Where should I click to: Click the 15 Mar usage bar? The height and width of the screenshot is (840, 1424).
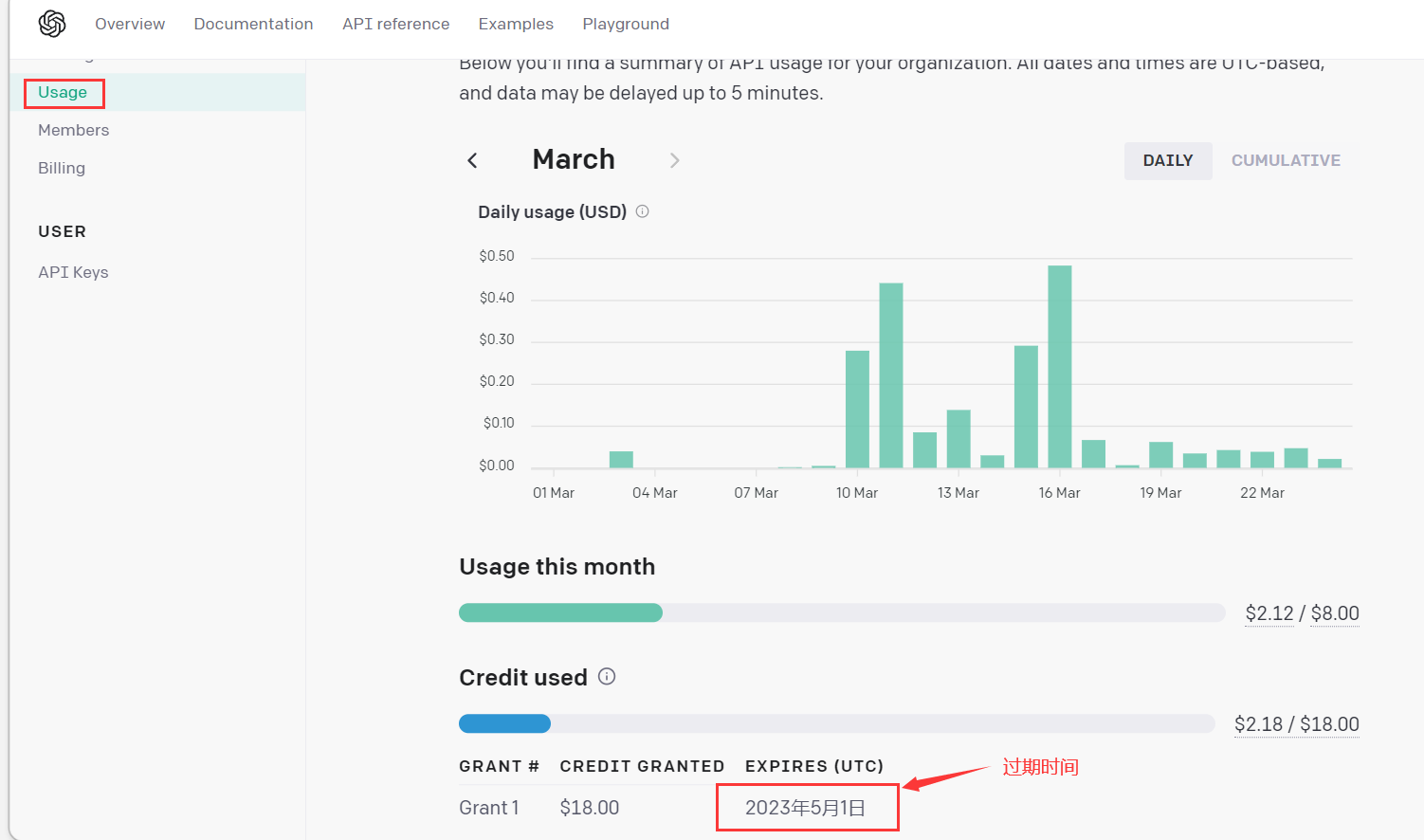click(x=1026, y=407)
